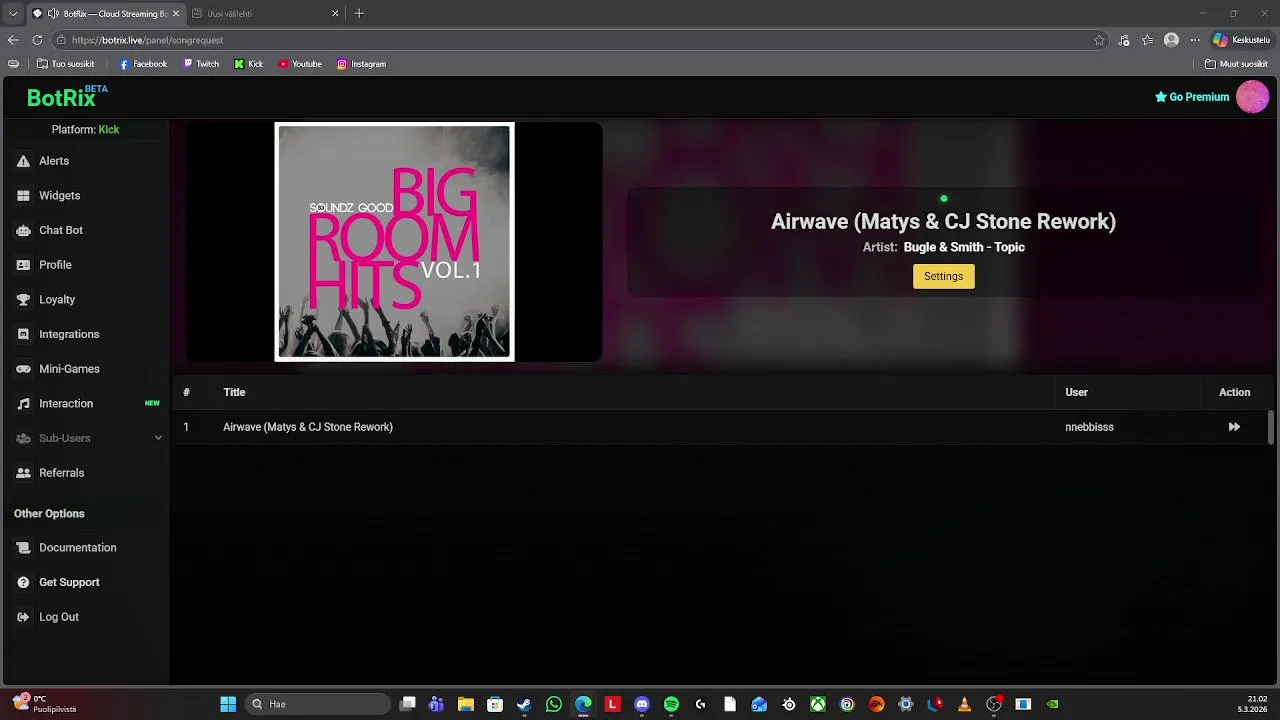Viewport: 1280px width, 720px height.
Task: Expand the Sub-Users chevron
Action: click(158, 438)
